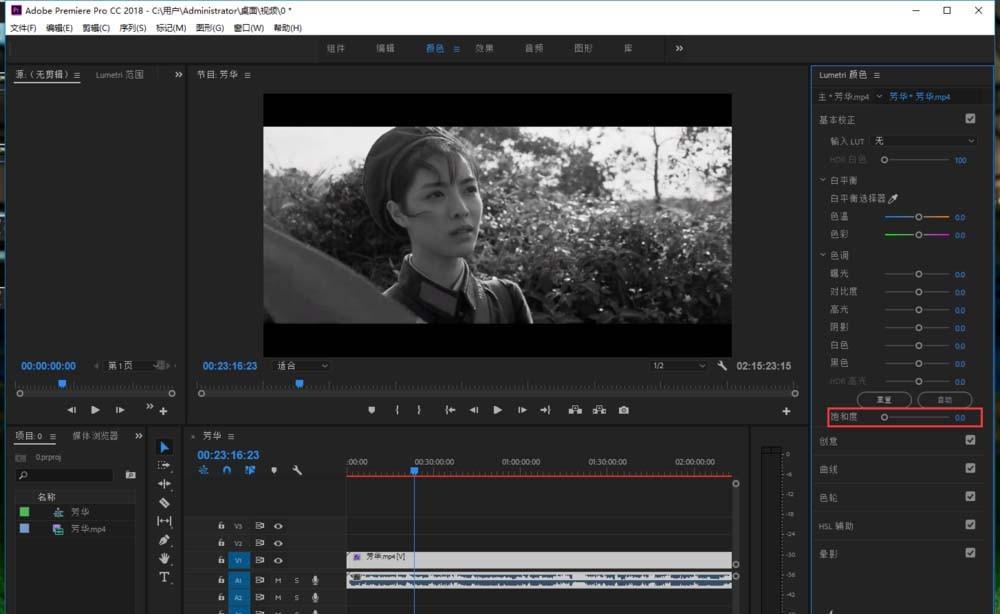This screenshot has height=614, width=1000.
Task: Collapse the 色调 section
Action: [x=823, y=255]
